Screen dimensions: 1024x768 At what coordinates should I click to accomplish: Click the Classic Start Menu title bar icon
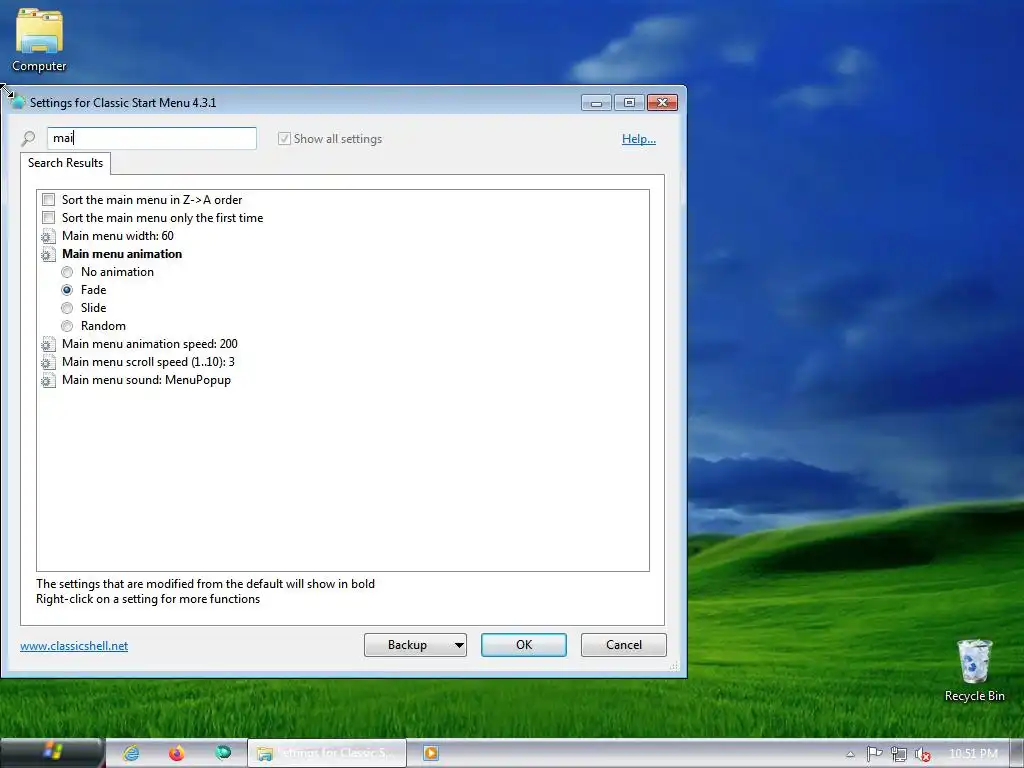coord(17,103)
